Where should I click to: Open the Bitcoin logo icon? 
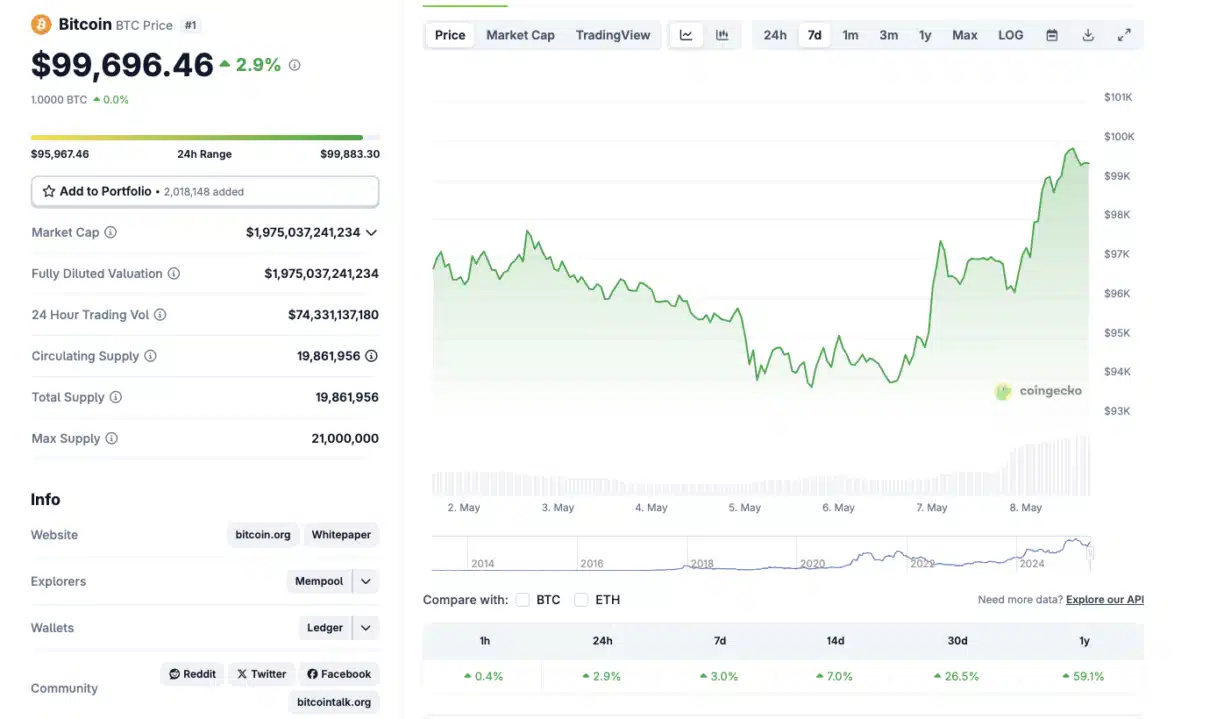[x=40, y=24]
